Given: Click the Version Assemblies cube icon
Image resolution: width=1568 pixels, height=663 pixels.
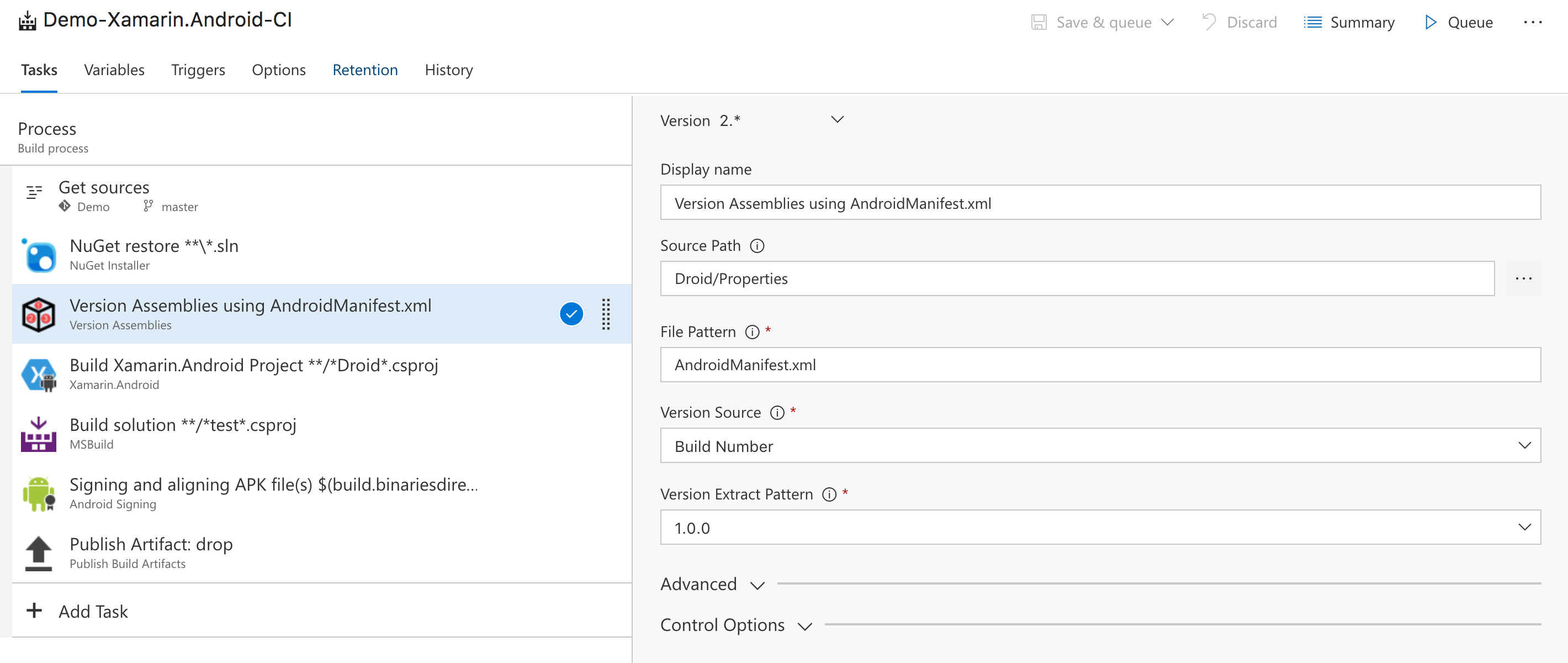Looking at the screenshot, I should pyautogui.click(x=38, y=314).
